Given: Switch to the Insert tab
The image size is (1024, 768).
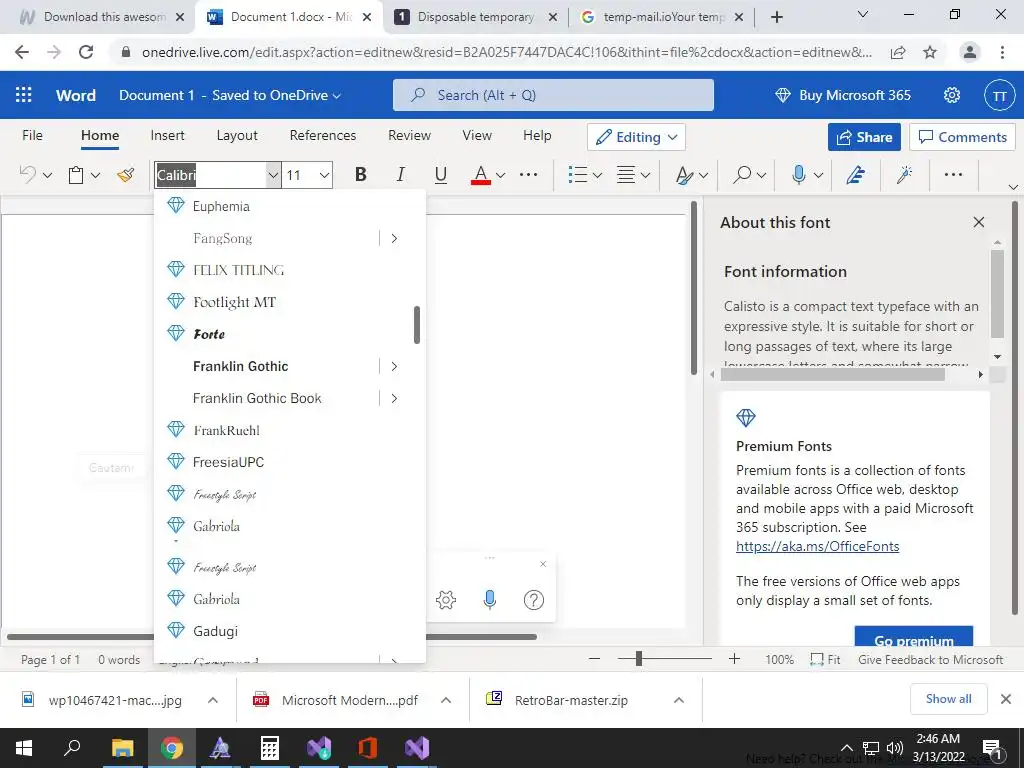Looking at the screenshot, I should pyautogui.click(x=167, y=136).
